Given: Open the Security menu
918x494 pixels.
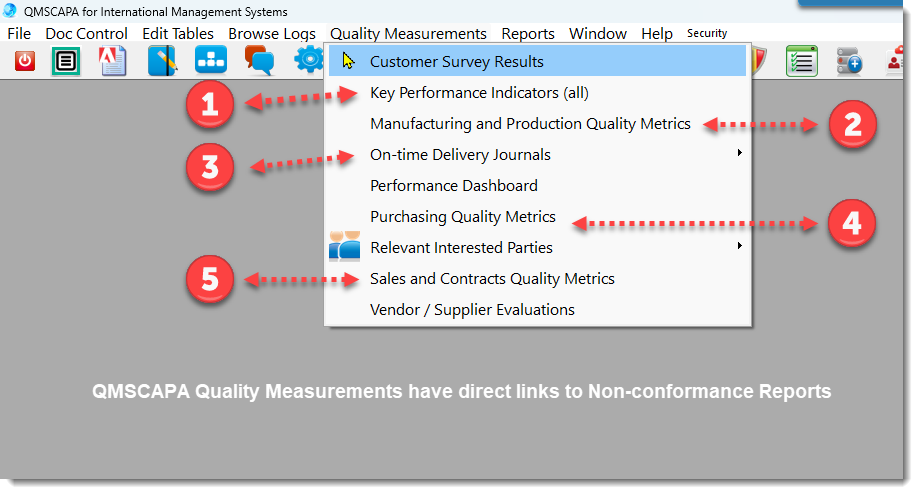Looking at the screenshot, I should (x=707, y=33).
